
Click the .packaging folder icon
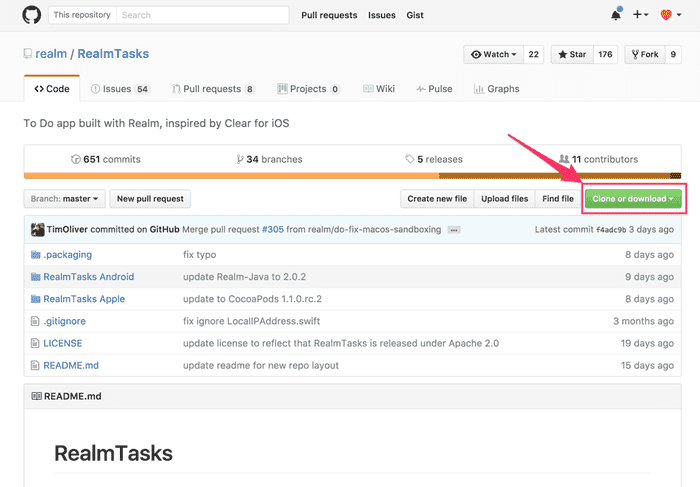[36, 255]
